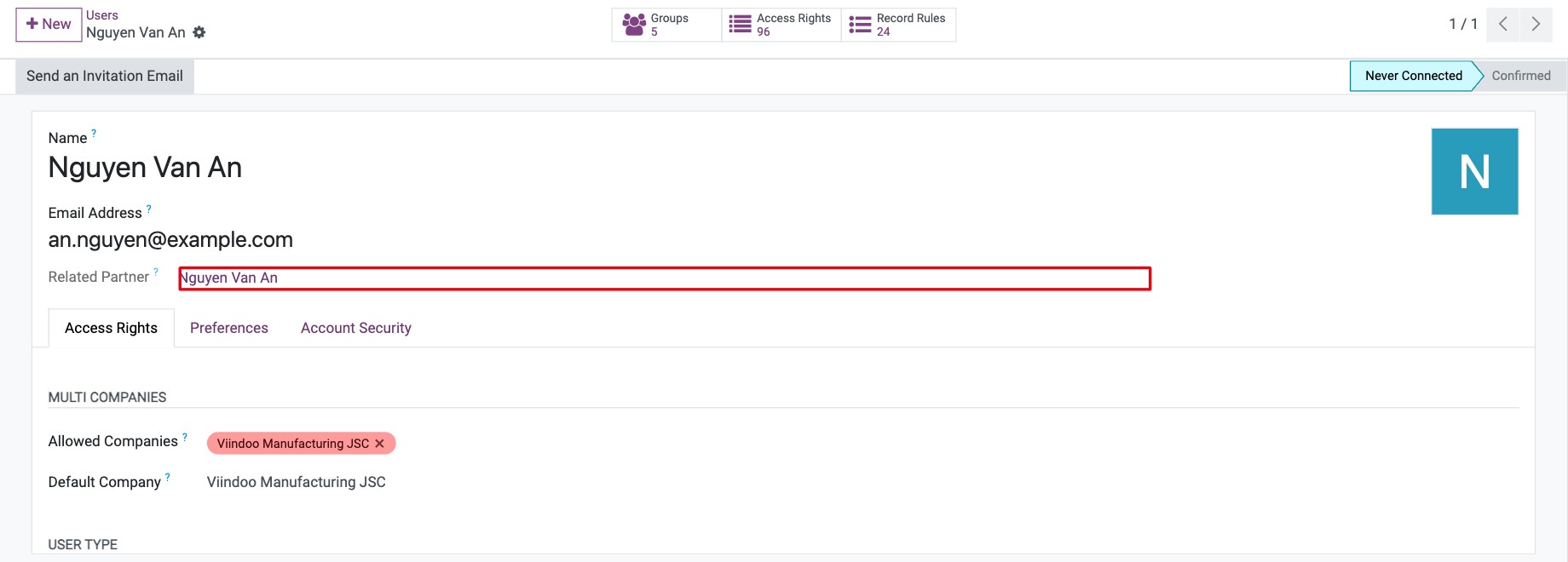The image size is (1568, 562).
Task: Show help tooltip for Default Company
Action: click(x=168, y=478)
